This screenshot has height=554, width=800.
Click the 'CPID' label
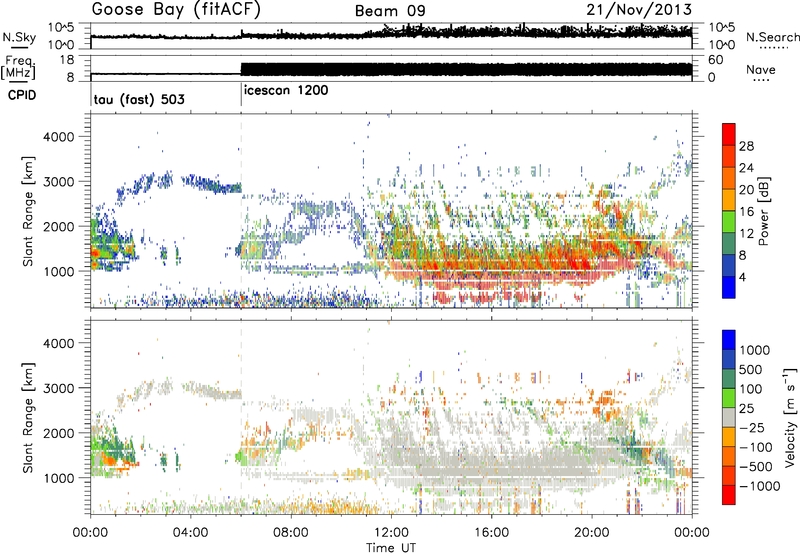22,95
